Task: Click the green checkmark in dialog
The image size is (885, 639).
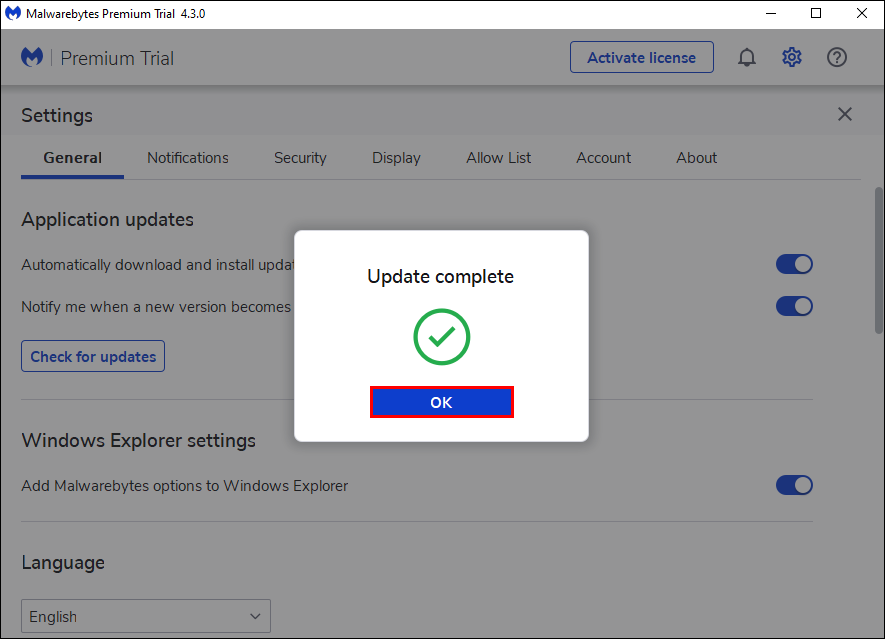Action: (x=441, y=337)
